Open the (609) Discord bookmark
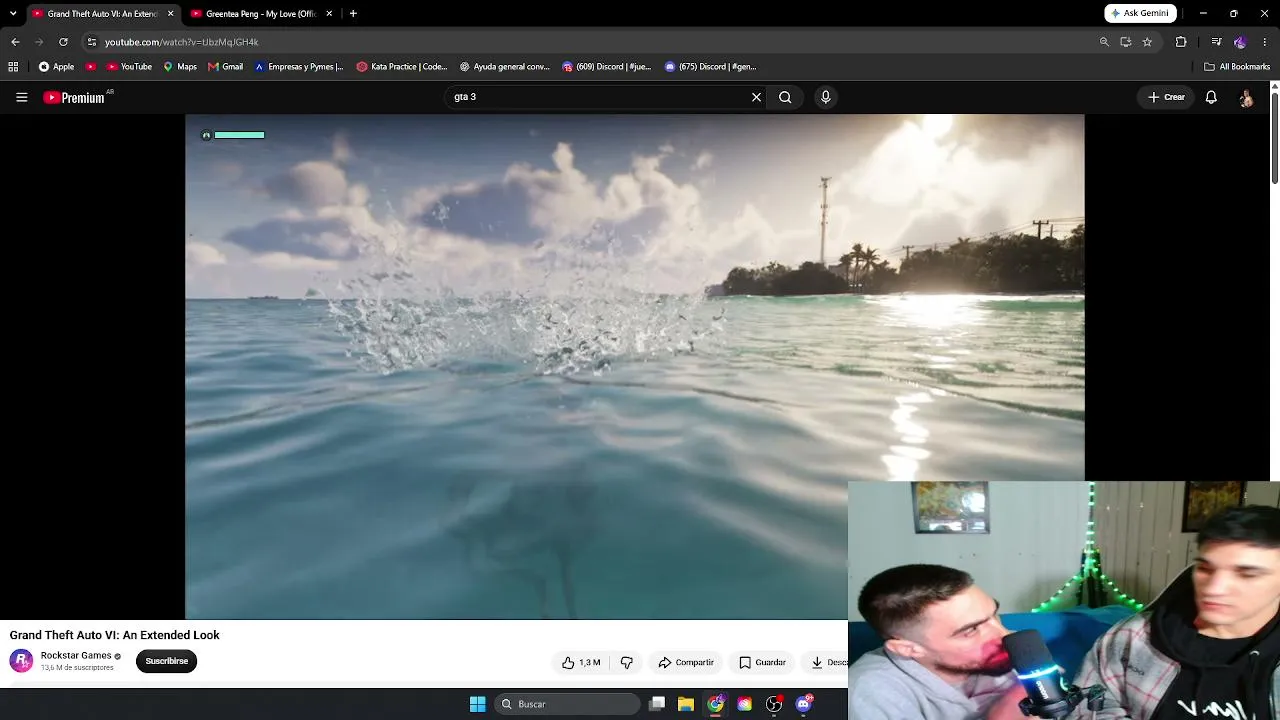Screen dimensions: 1280x720 pos(607,67)
